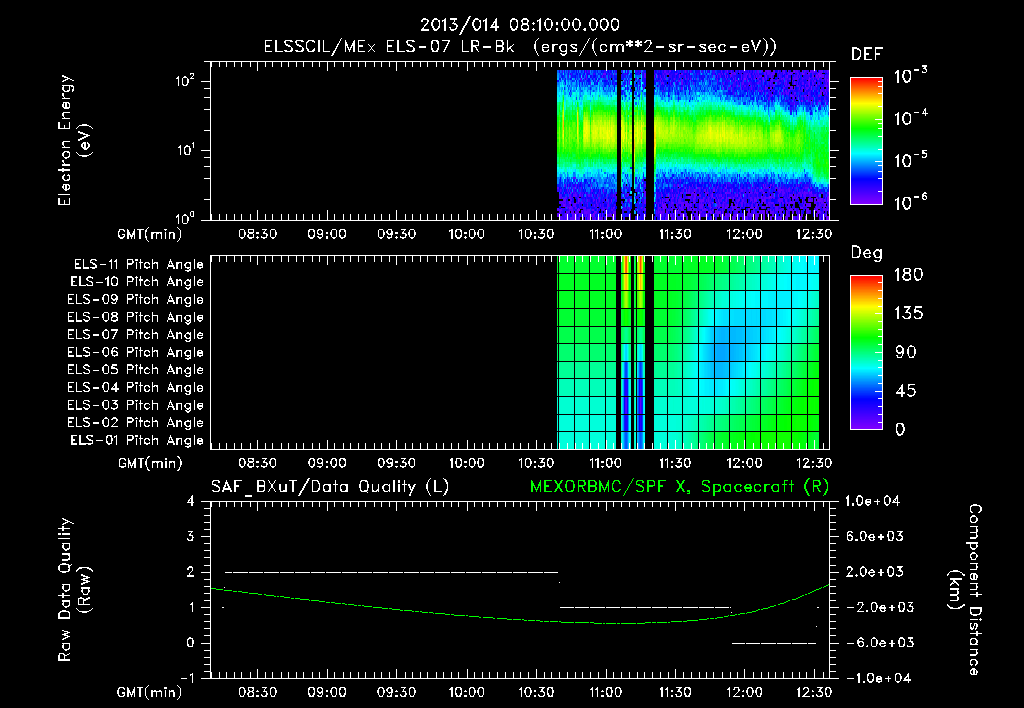Select the ELS-05 Pitch Angle row label
This screenshot has height=708, width=1024.
pos(135,370)
